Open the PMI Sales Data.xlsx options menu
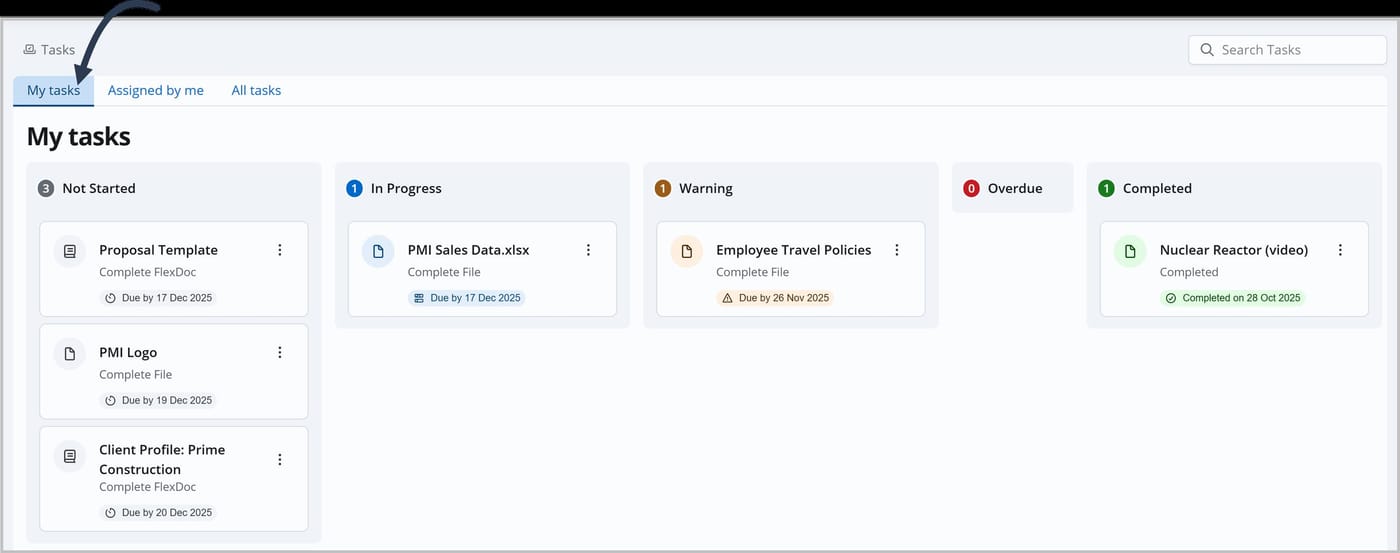Viewport: 1400px width, 553px height. click(x=588, y=250)
